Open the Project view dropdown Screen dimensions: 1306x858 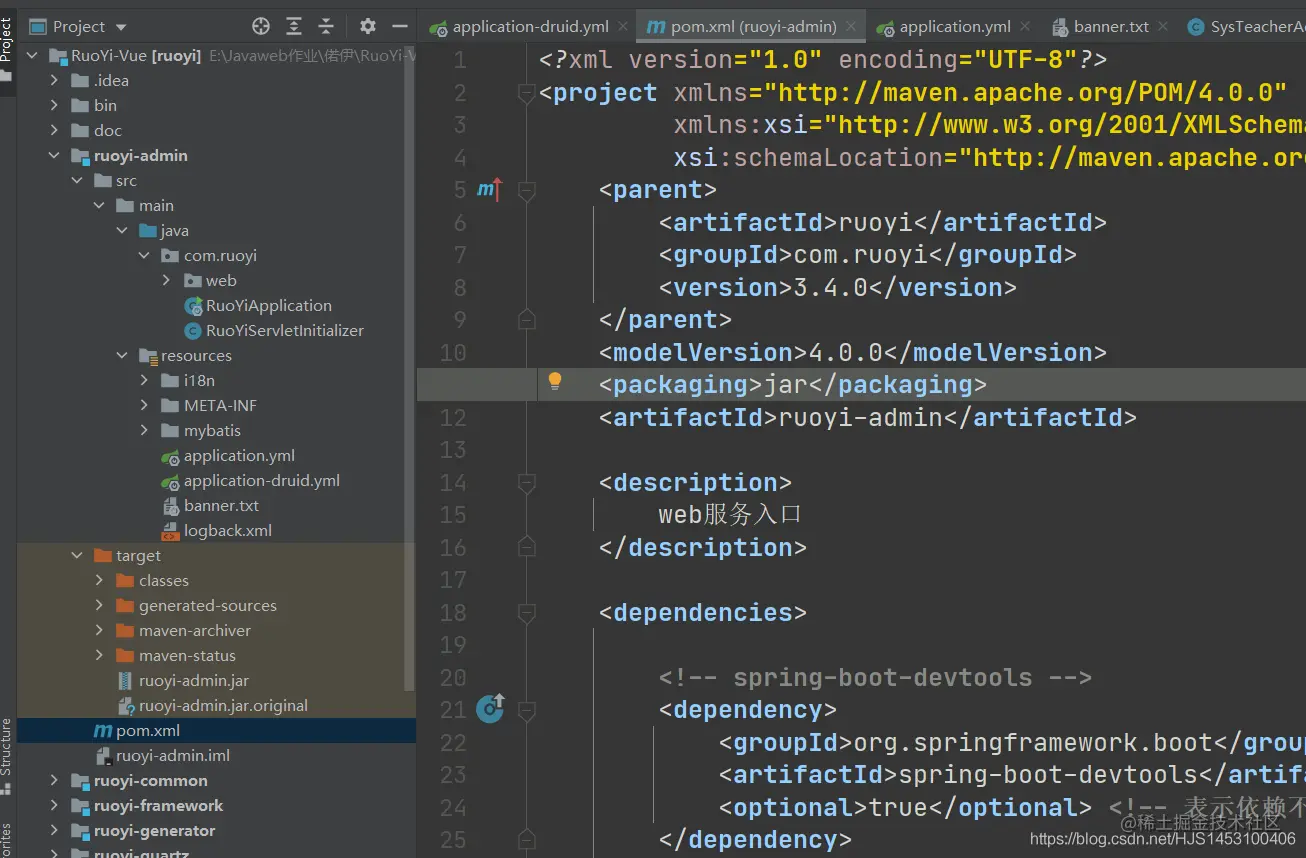pos(78,27)
